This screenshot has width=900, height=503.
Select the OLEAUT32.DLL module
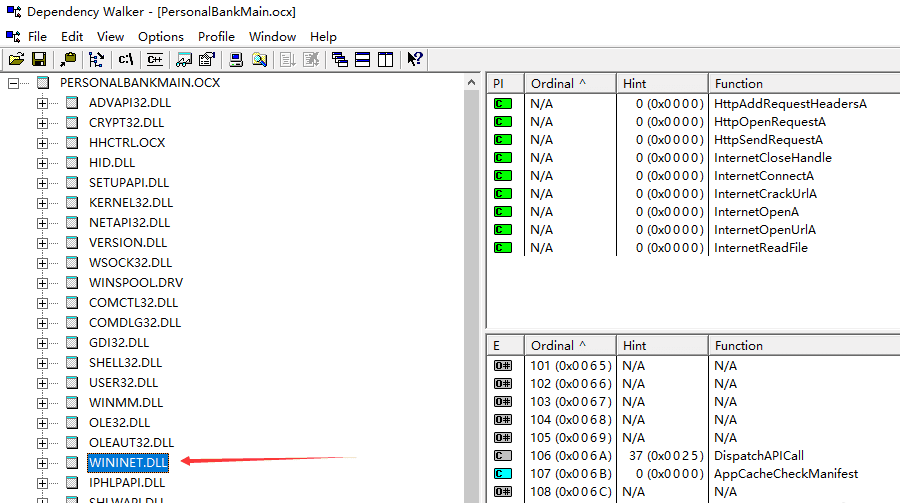point(131,443)
